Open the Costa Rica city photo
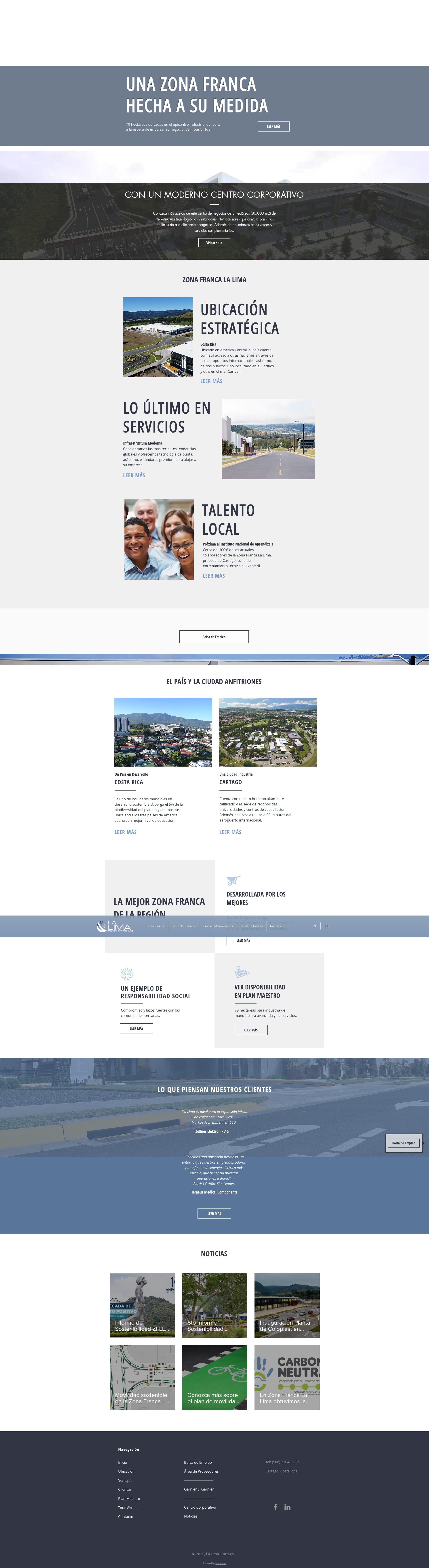Viewport: 429px width, 1568px height. pos(163,732)
